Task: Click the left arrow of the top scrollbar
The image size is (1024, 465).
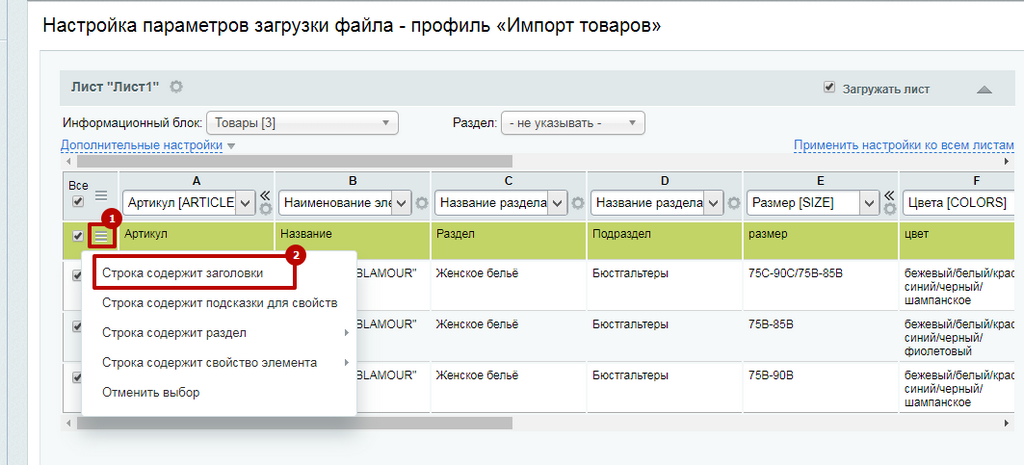Action: pos(67,161)
